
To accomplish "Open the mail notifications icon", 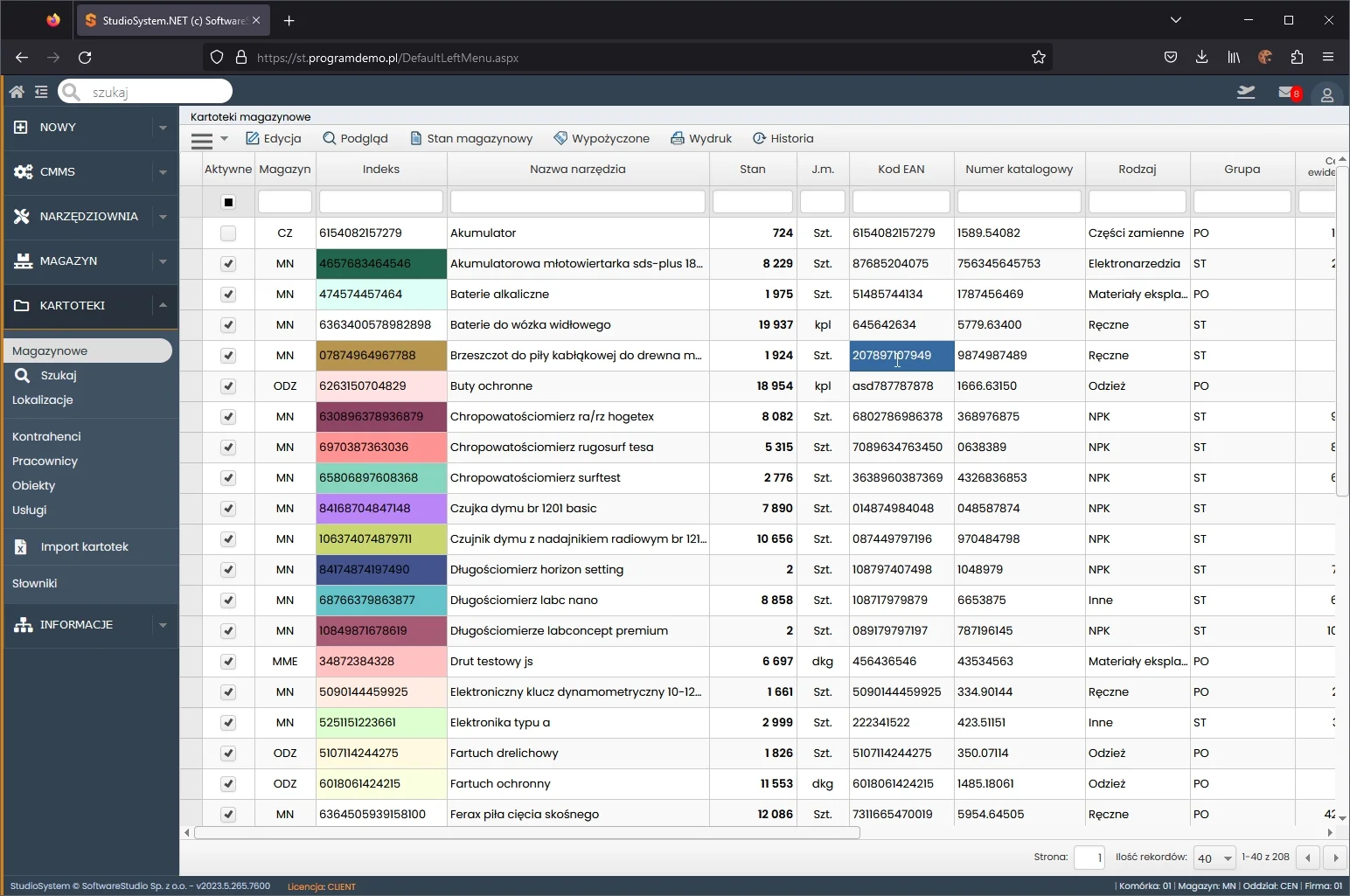I will 1286,93.
